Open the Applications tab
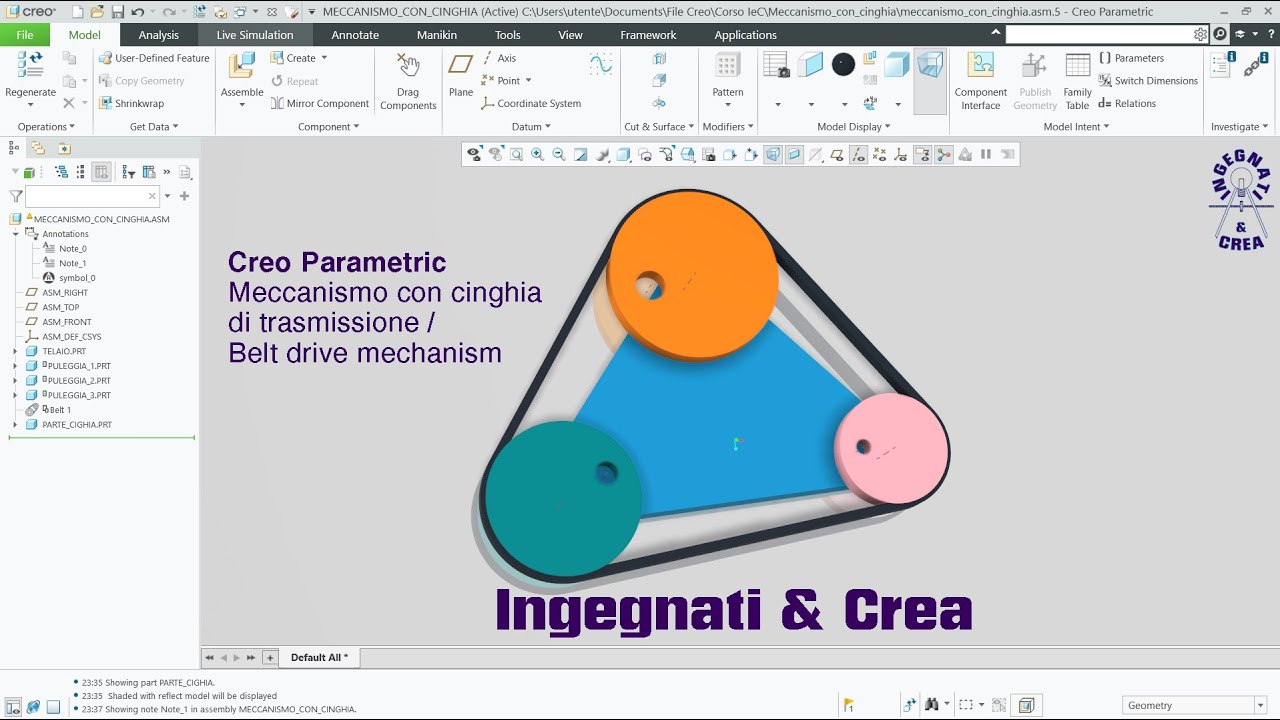 745,35
